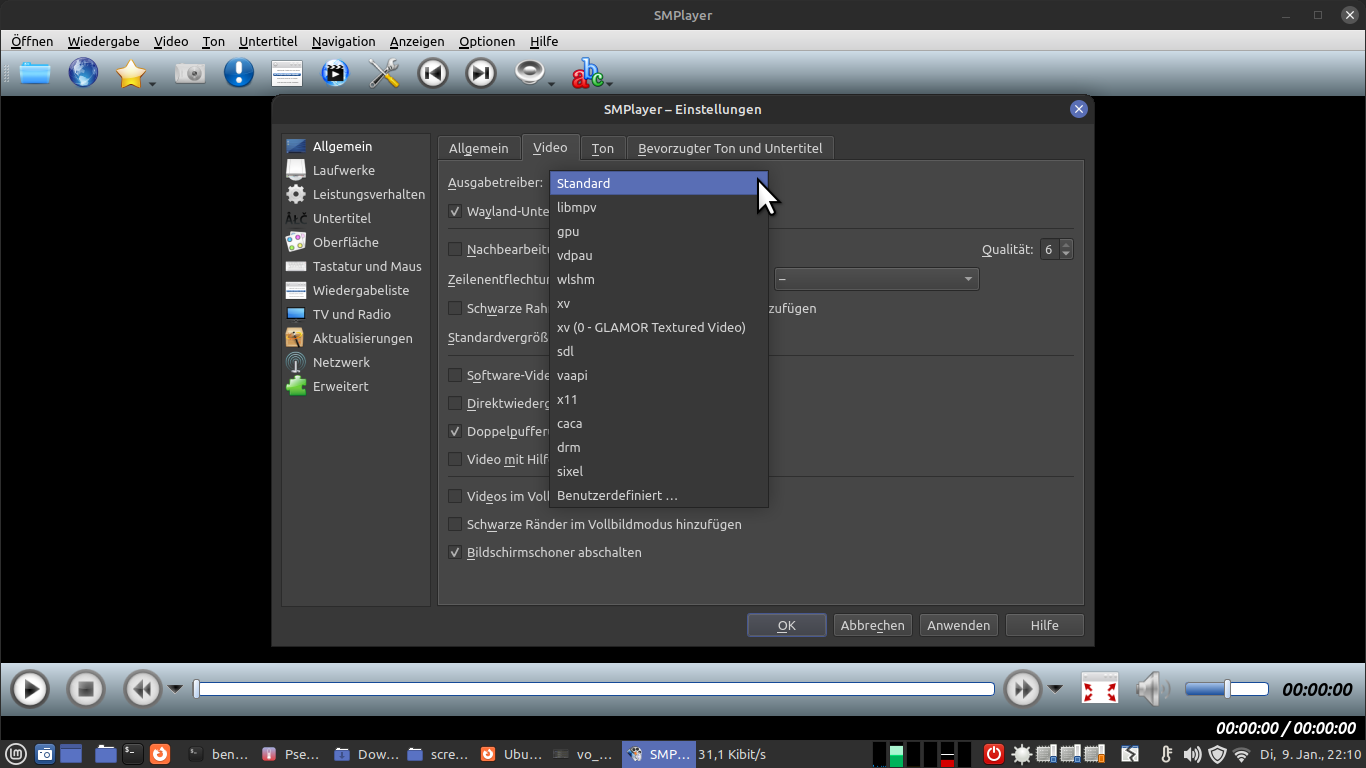Viewport: 1366px width, 768px height.
Task: Choose gpu output driver
Action: [x=659, y=231]
